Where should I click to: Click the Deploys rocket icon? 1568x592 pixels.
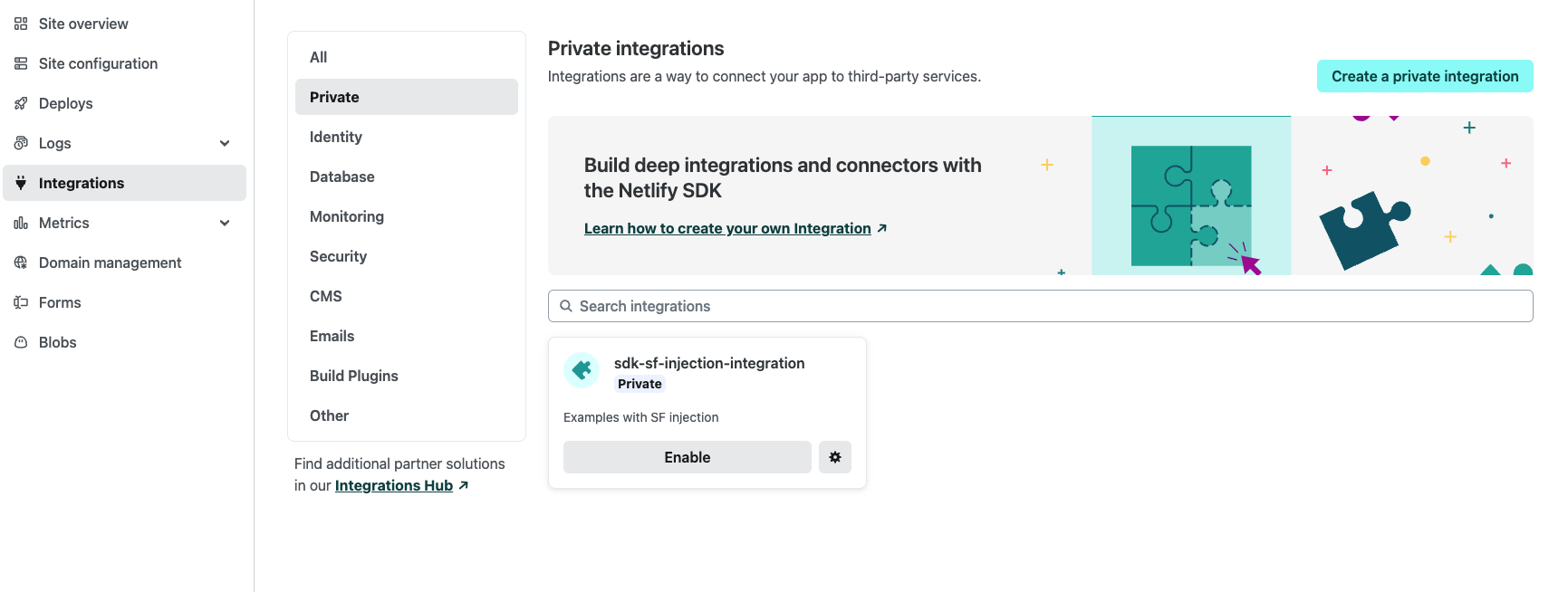click(21, 103)
